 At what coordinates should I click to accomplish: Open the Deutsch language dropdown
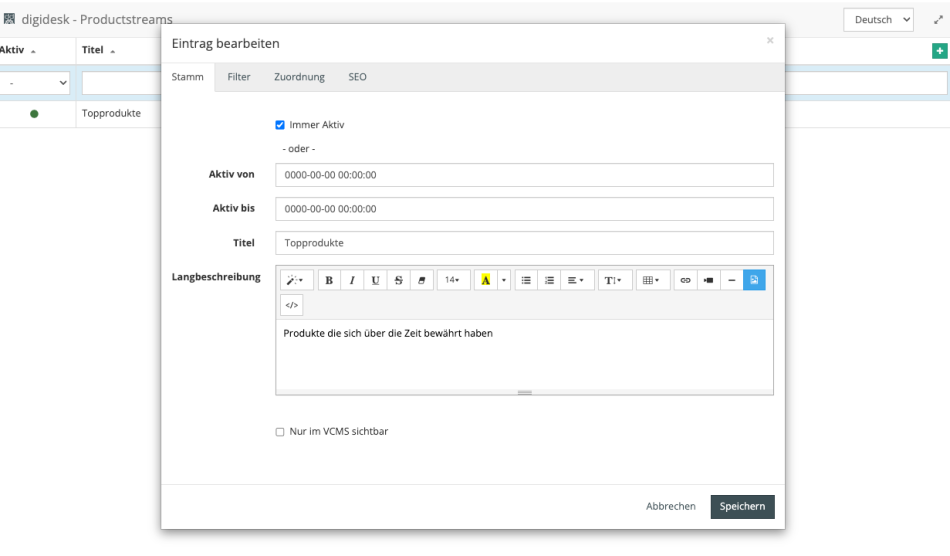point(878,19)
